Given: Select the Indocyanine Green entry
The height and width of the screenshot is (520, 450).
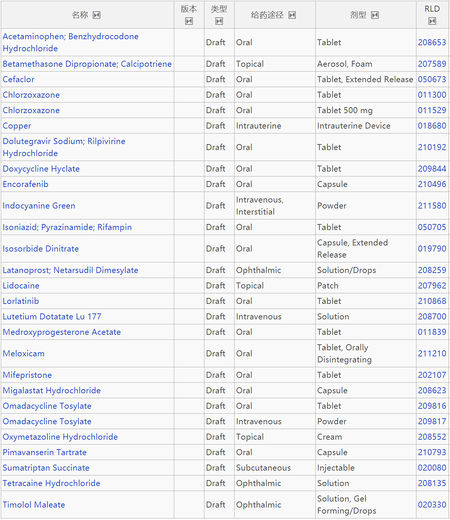Looking at the screenshot, I should point(39,206).
